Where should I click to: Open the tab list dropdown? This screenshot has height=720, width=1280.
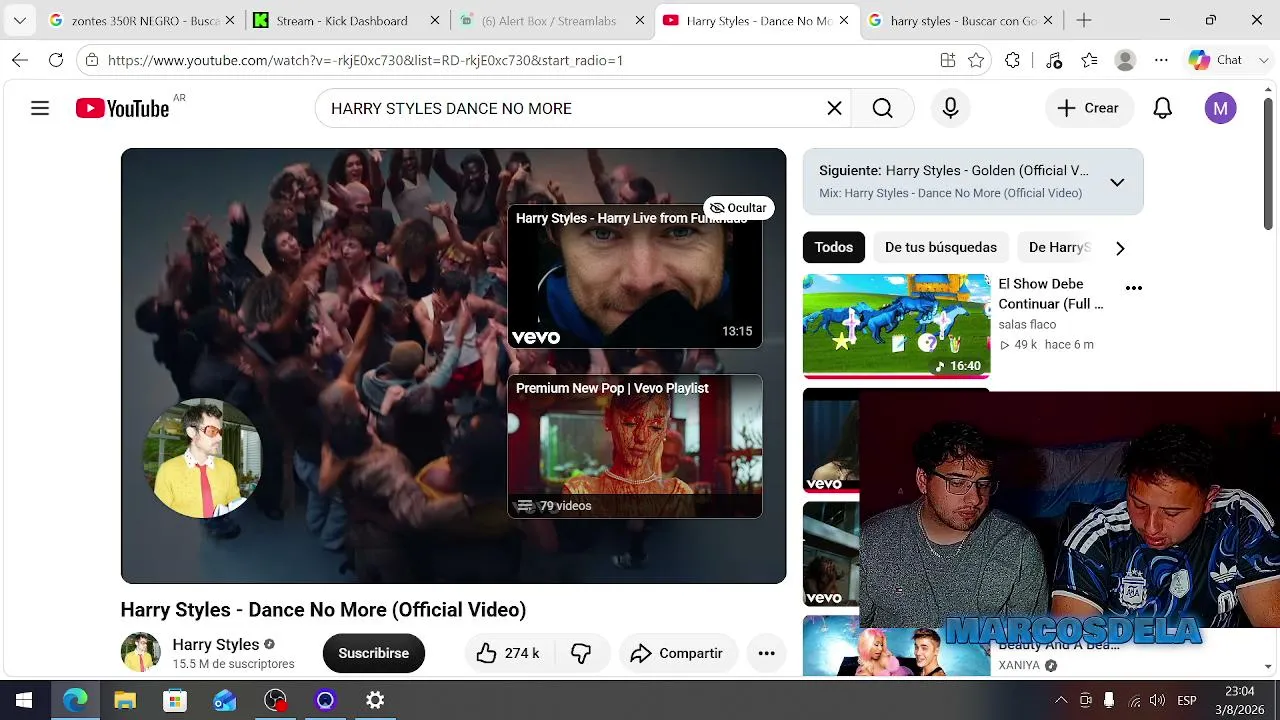(19, 20)
